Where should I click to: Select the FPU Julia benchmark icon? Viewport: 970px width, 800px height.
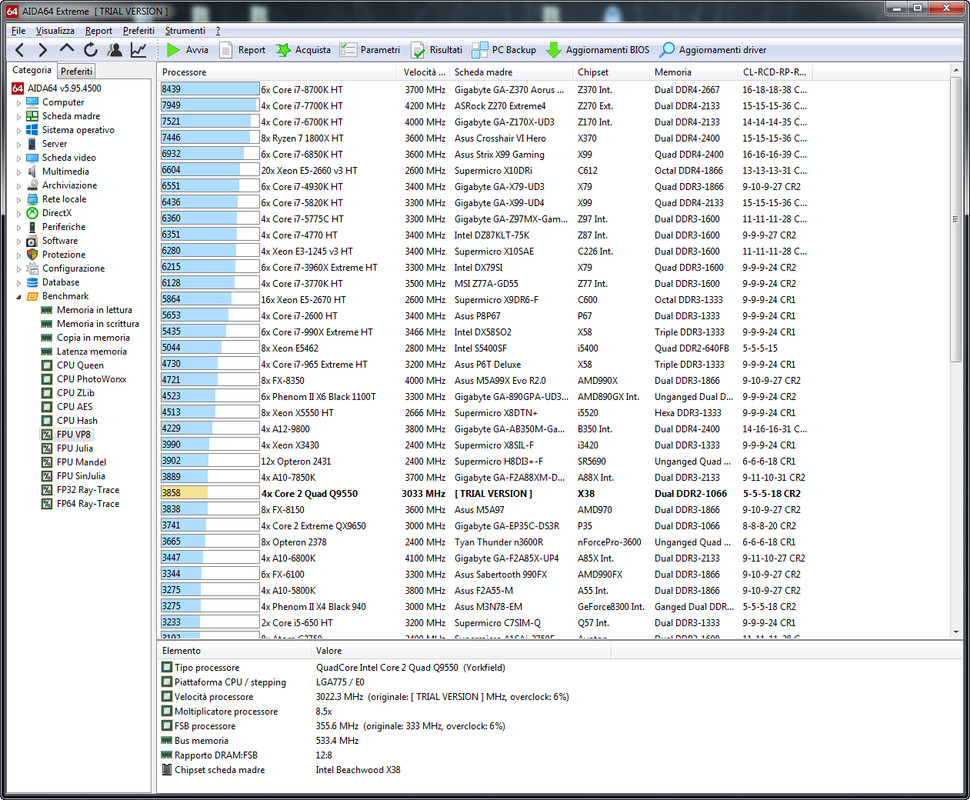(47, 449)
